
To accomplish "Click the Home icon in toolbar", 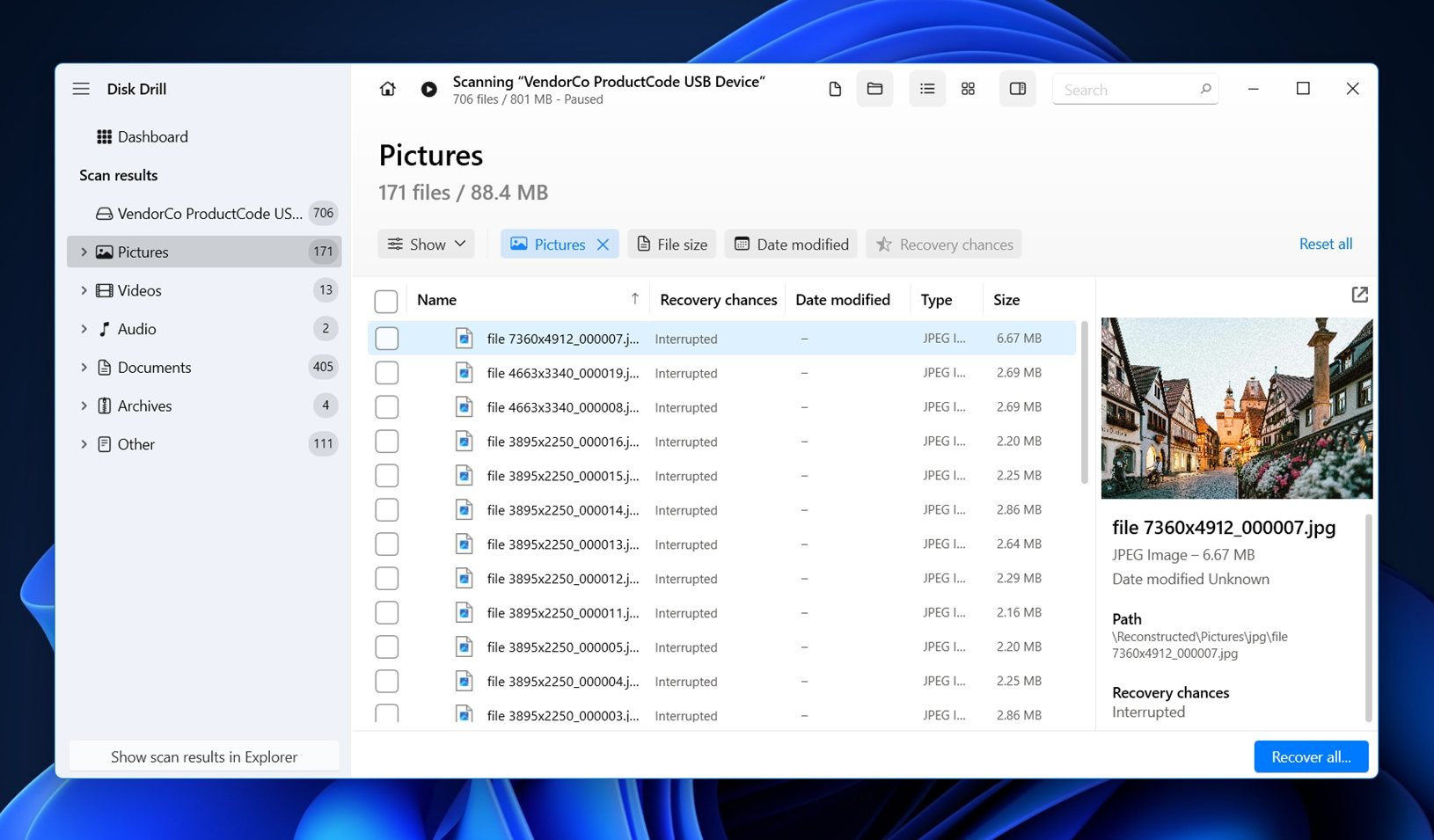I will 387,89.
